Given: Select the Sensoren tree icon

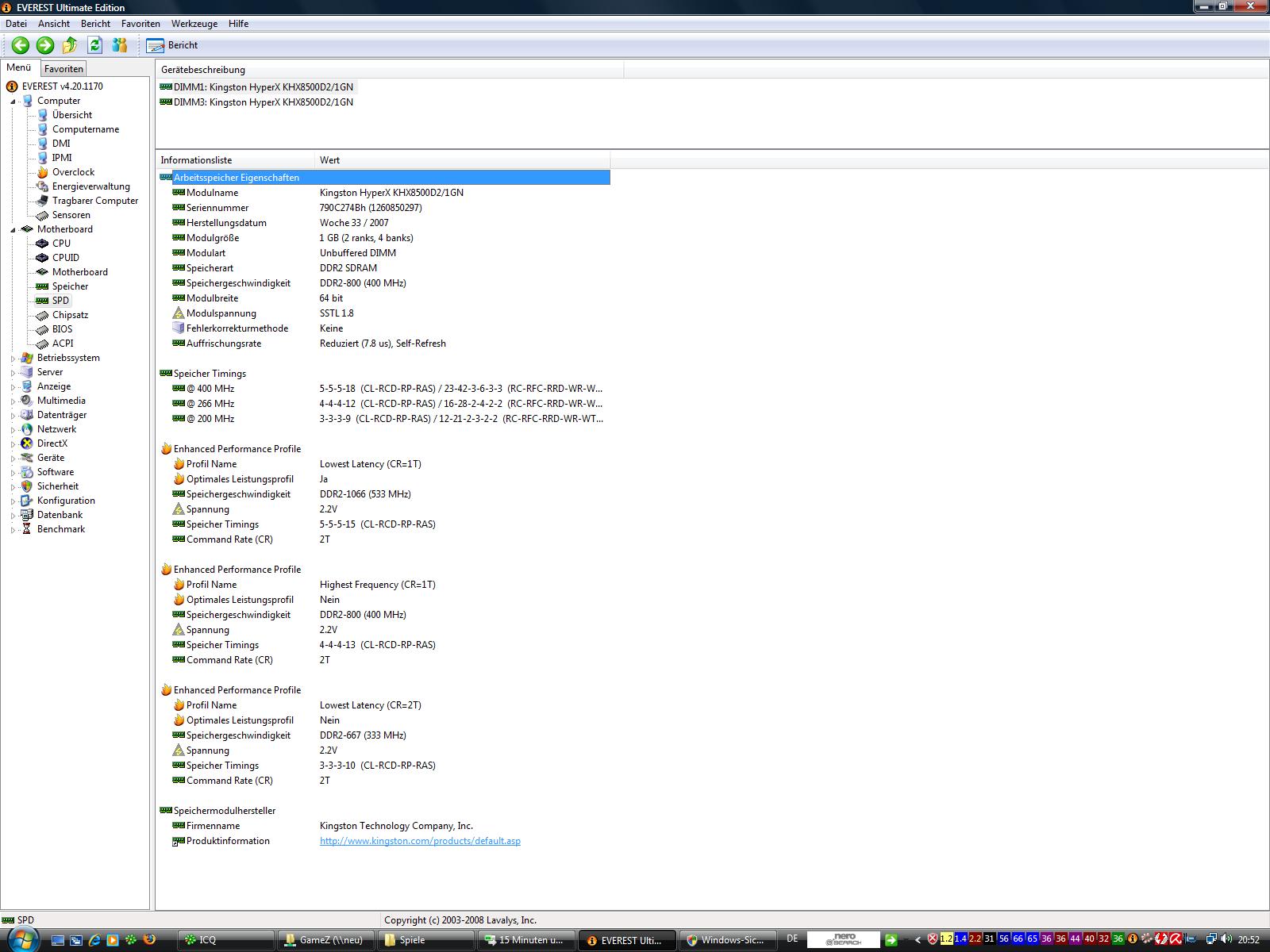Looking at the screenshot, I should click(42, 215).
